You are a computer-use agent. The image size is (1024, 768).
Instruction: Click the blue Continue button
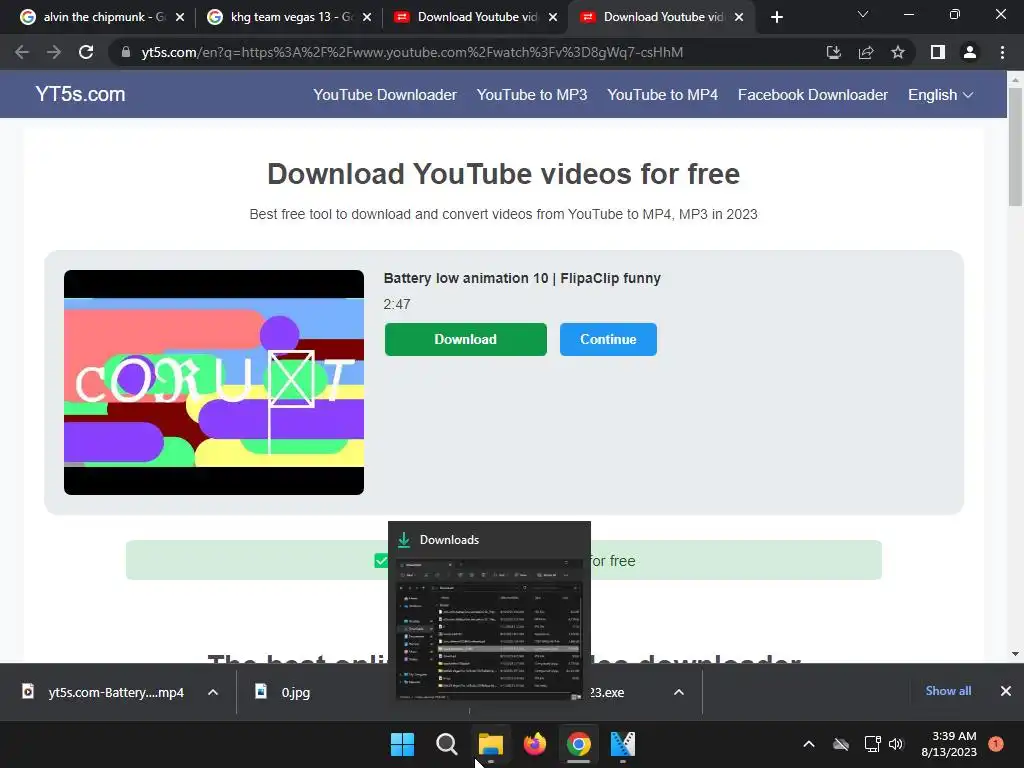click(608, 339)
